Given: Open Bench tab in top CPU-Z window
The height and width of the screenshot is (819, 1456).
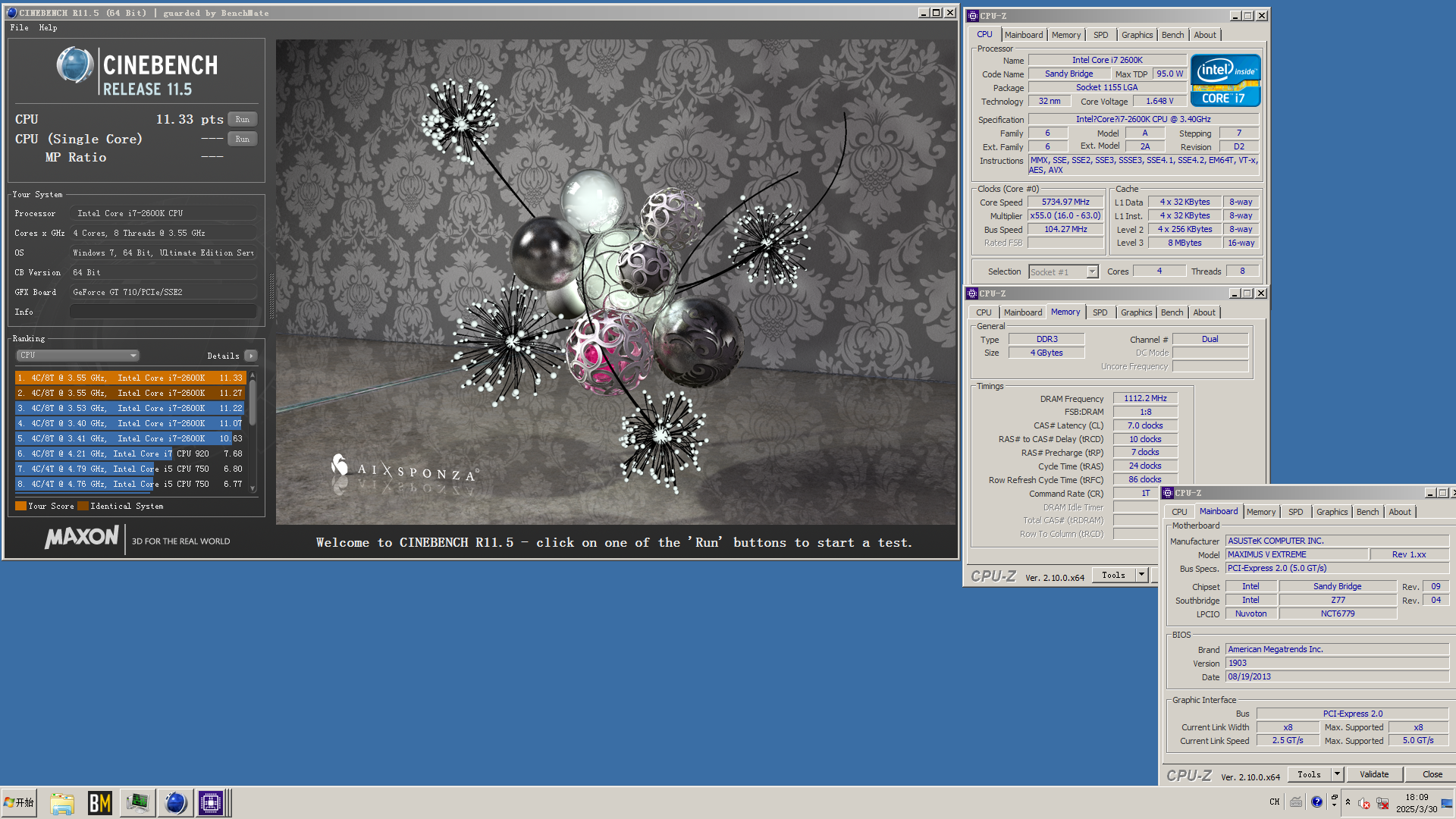Looking at the screenshot, I should tap(1173, 35).
